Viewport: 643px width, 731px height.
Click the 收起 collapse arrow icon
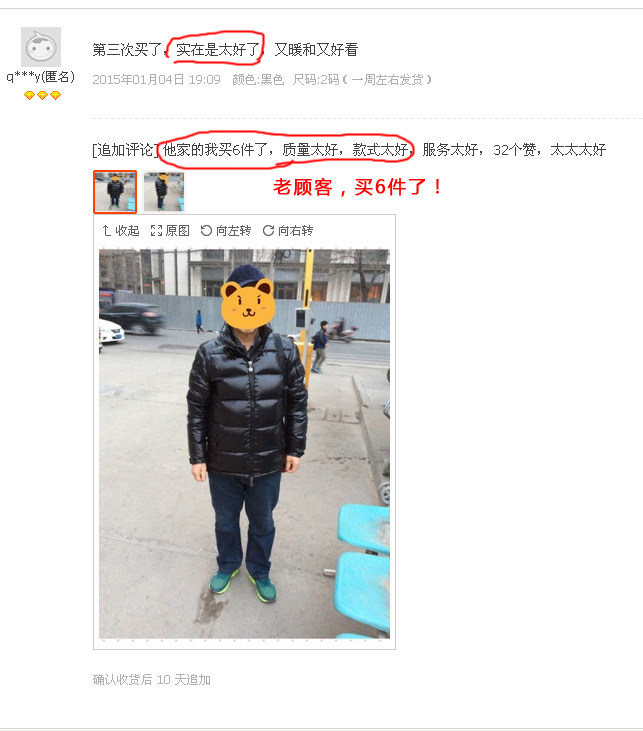coord(106,230)
